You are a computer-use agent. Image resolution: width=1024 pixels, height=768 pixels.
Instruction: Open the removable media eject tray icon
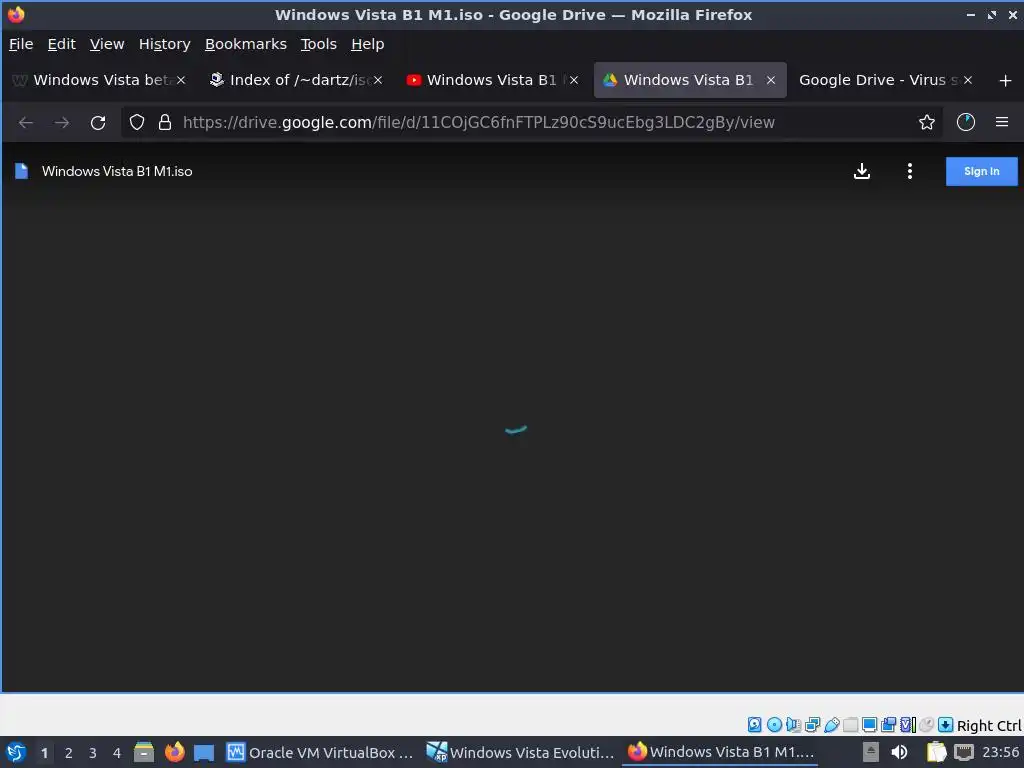pyautogui.click(x=871, y=752)
